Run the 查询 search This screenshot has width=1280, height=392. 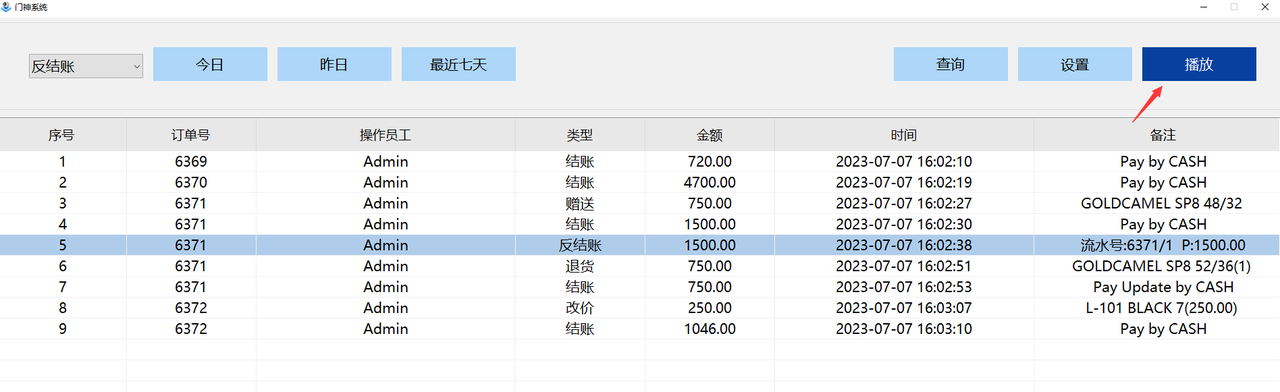pyautogui.click(x=951, y=64)
